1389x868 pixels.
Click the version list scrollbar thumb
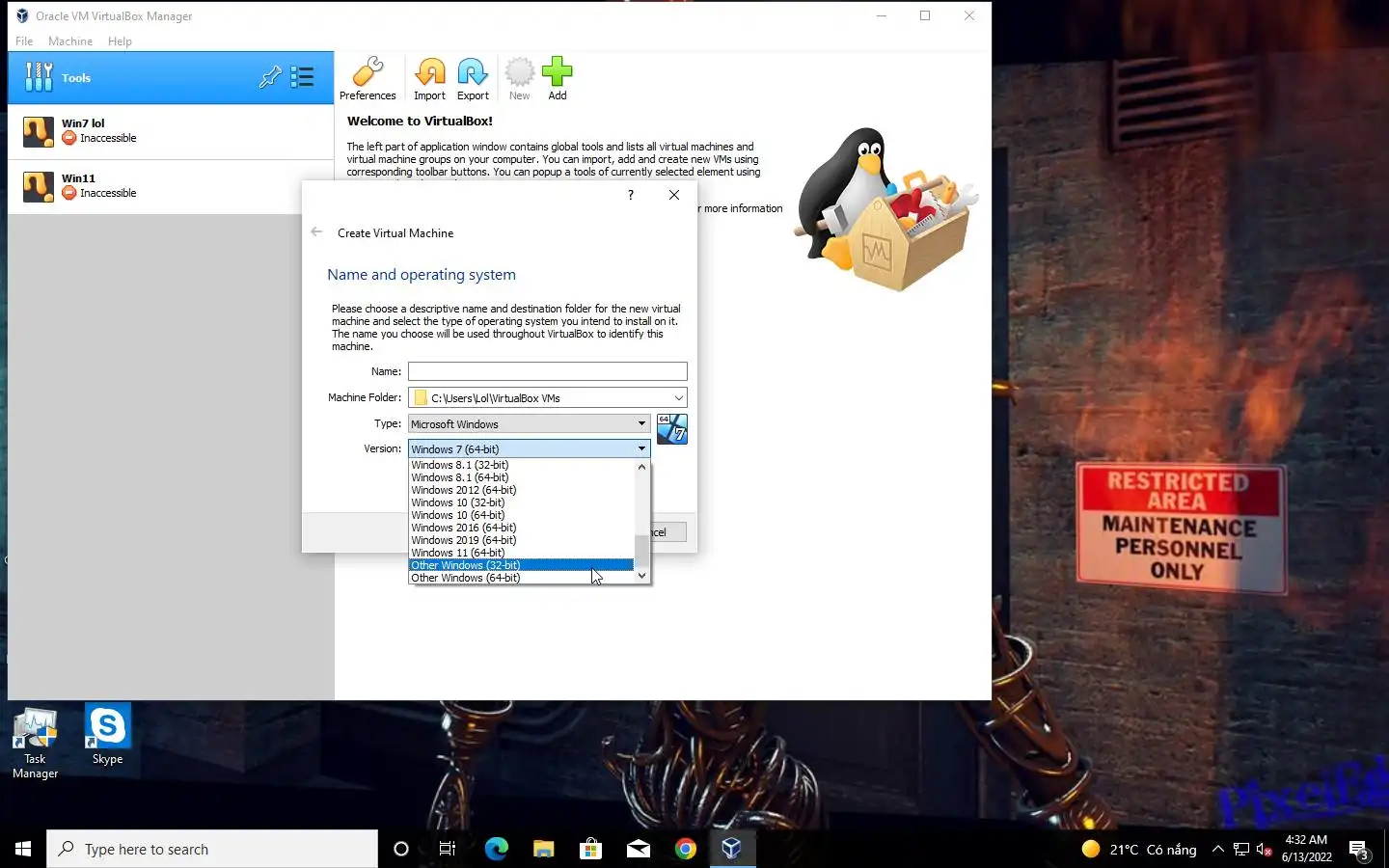point(641,550)
